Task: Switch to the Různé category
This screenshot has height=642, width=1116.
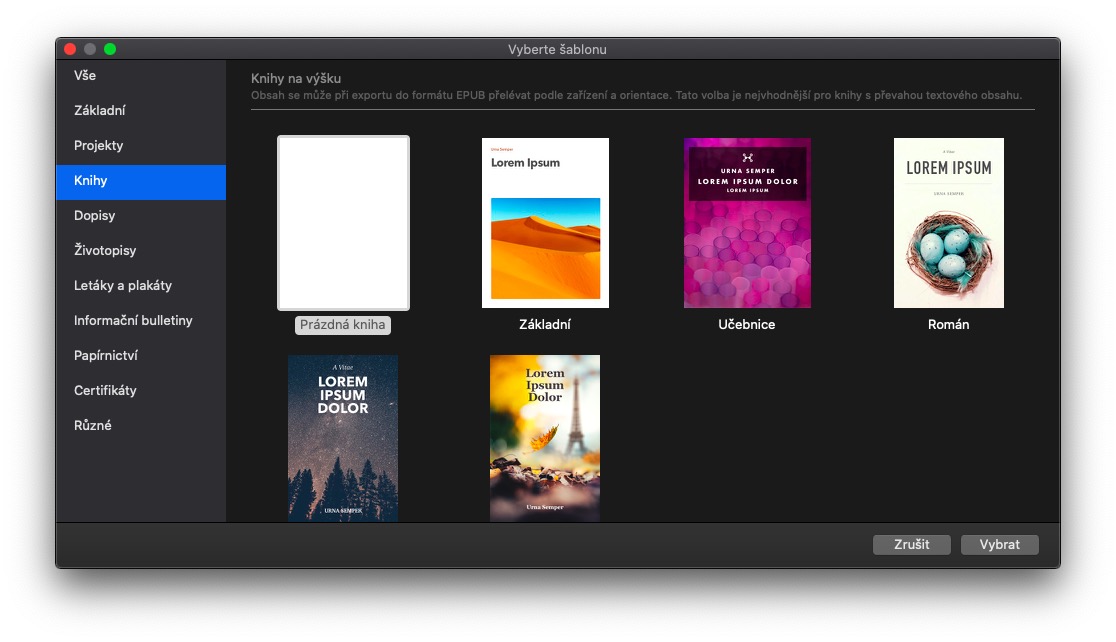Action: coord(140,425)
